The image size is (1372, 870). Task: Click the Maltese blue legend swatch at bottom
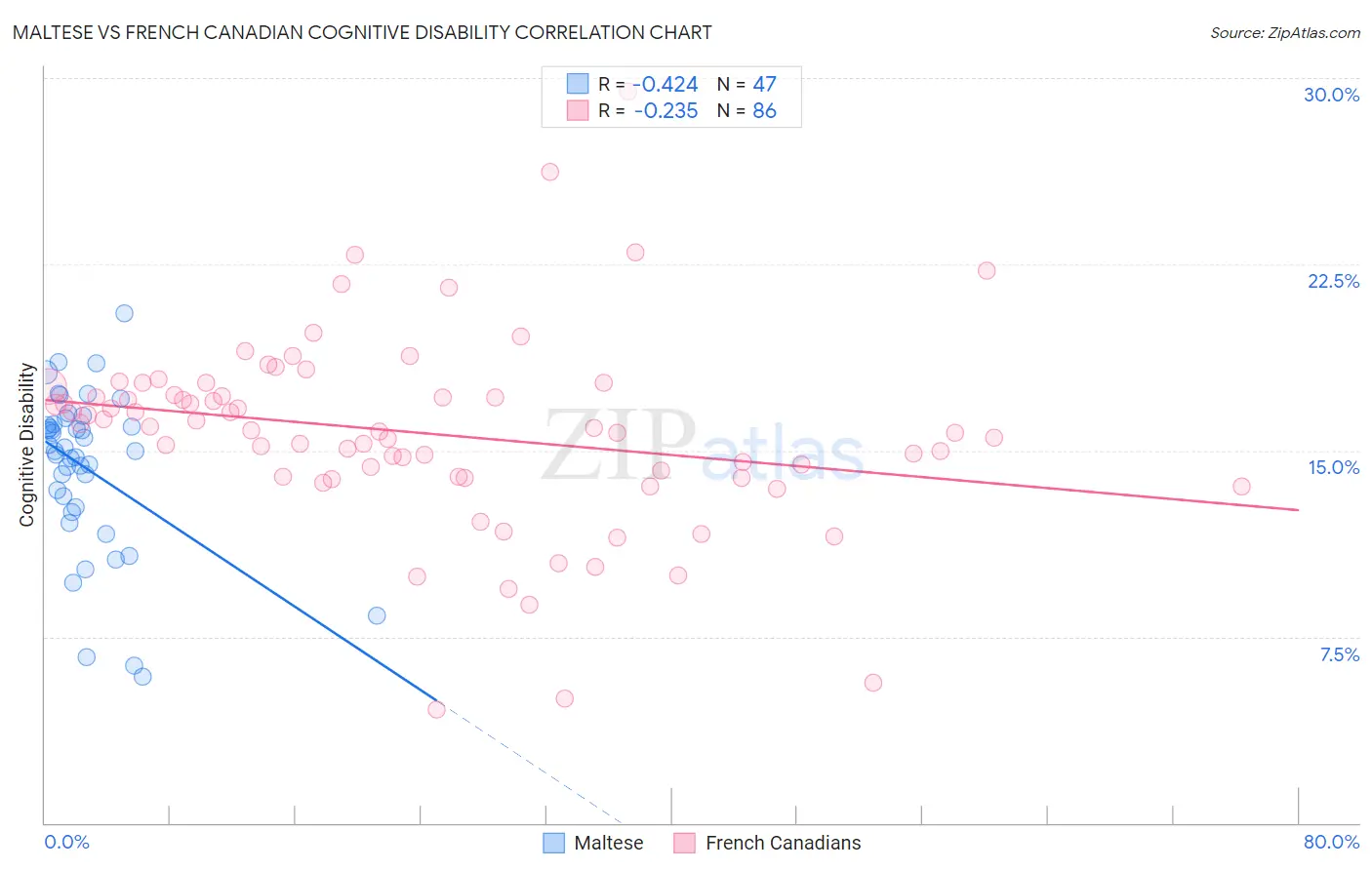(x=554, y=843)
